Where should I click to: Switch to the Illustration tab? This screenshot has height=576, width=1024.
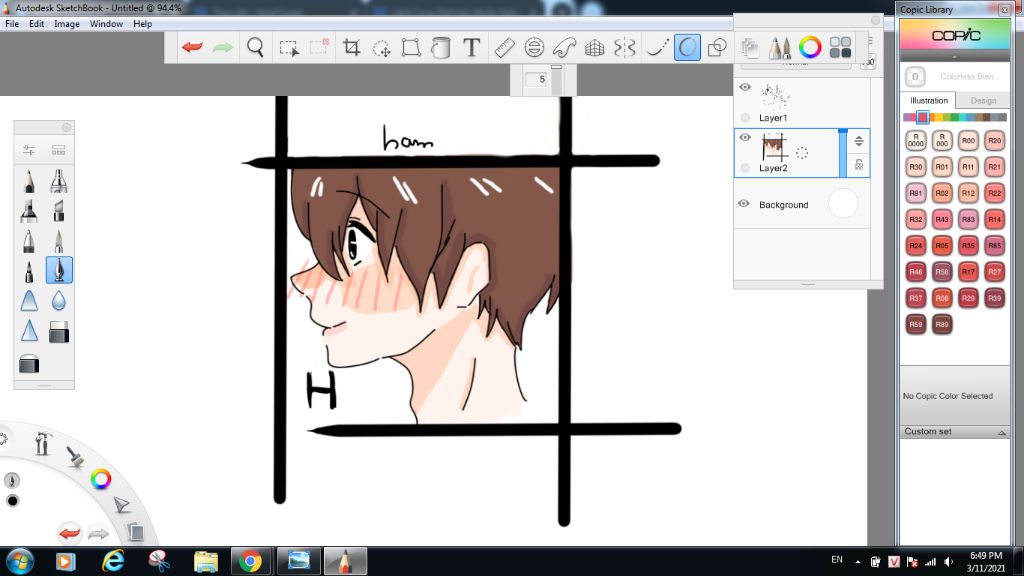point(929,101)
